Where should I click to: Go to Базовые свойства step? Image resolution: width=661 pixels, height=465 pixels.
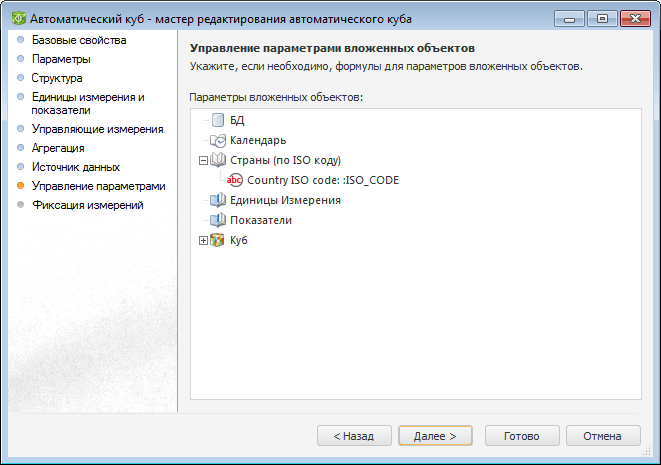point(79,41)
